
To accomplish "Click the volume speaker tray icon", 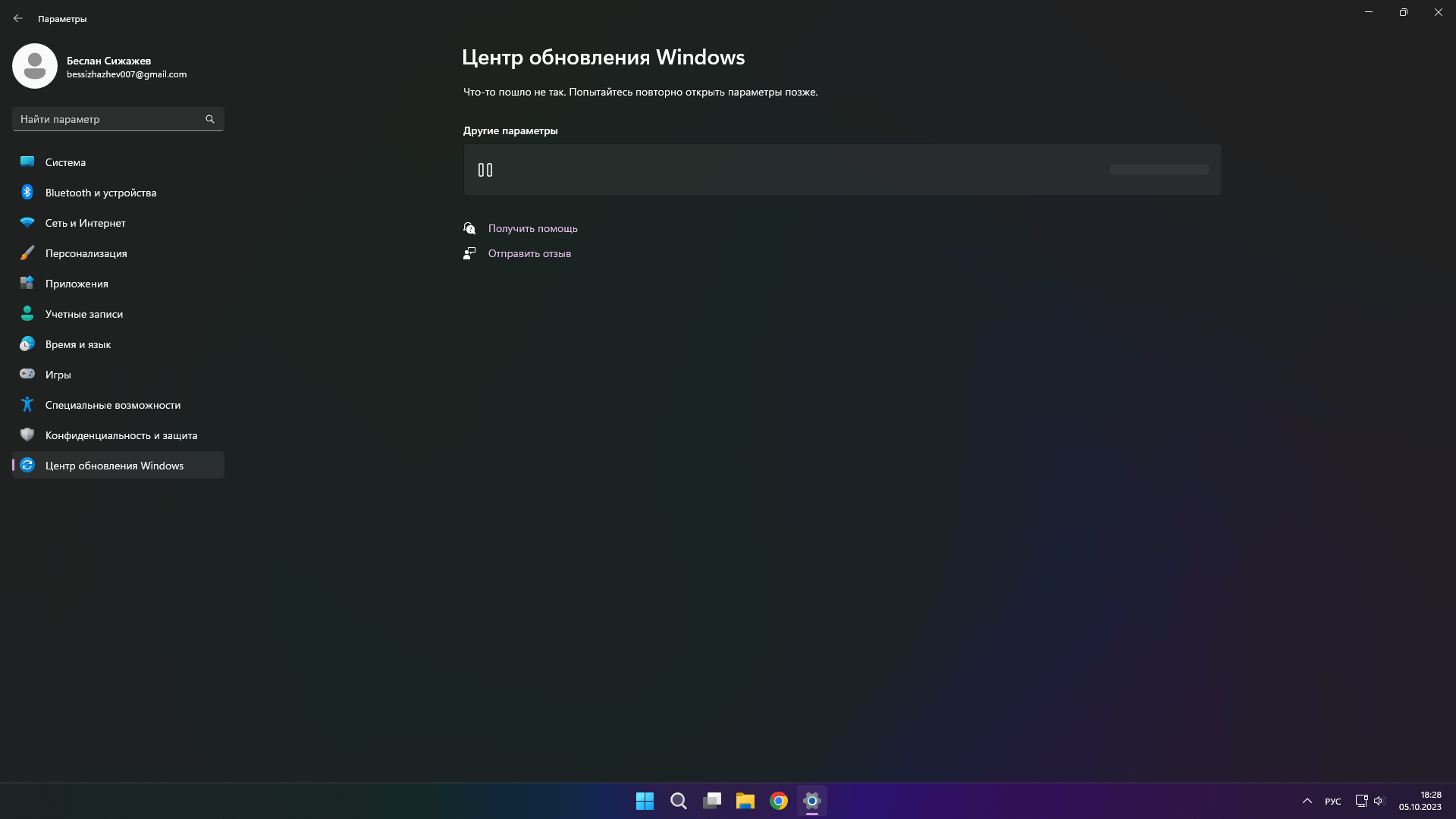I will point(1379,801).
